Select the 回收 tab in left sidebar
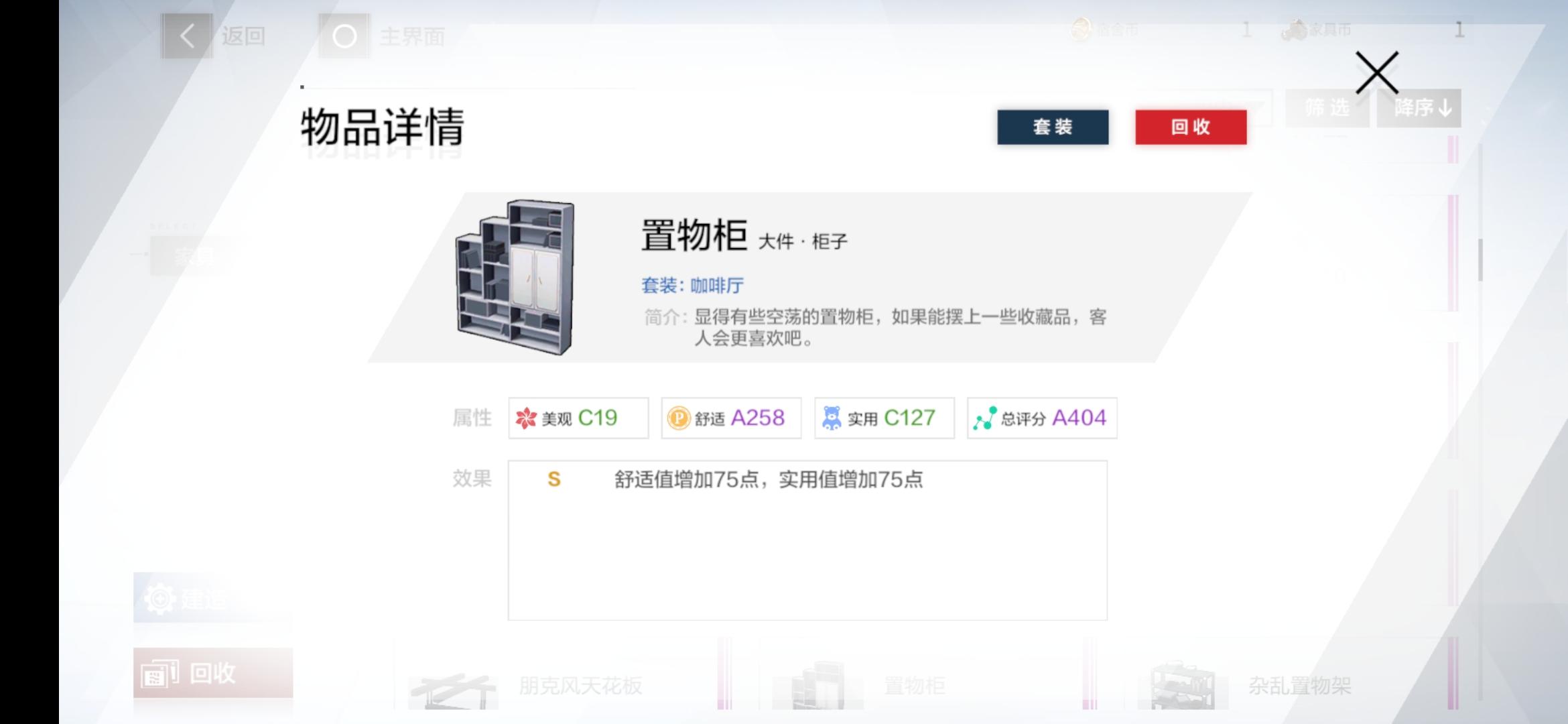The width and height of the screenshot is (1568, 724). 213,673
